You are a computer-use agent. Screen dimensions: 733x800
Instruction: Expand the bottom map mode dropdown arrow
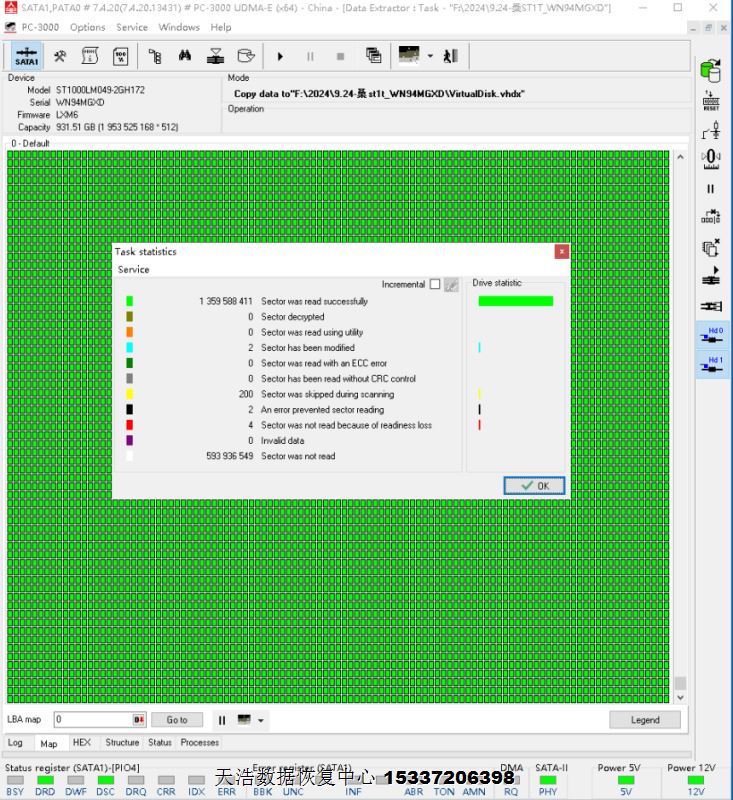coord(261,720)
